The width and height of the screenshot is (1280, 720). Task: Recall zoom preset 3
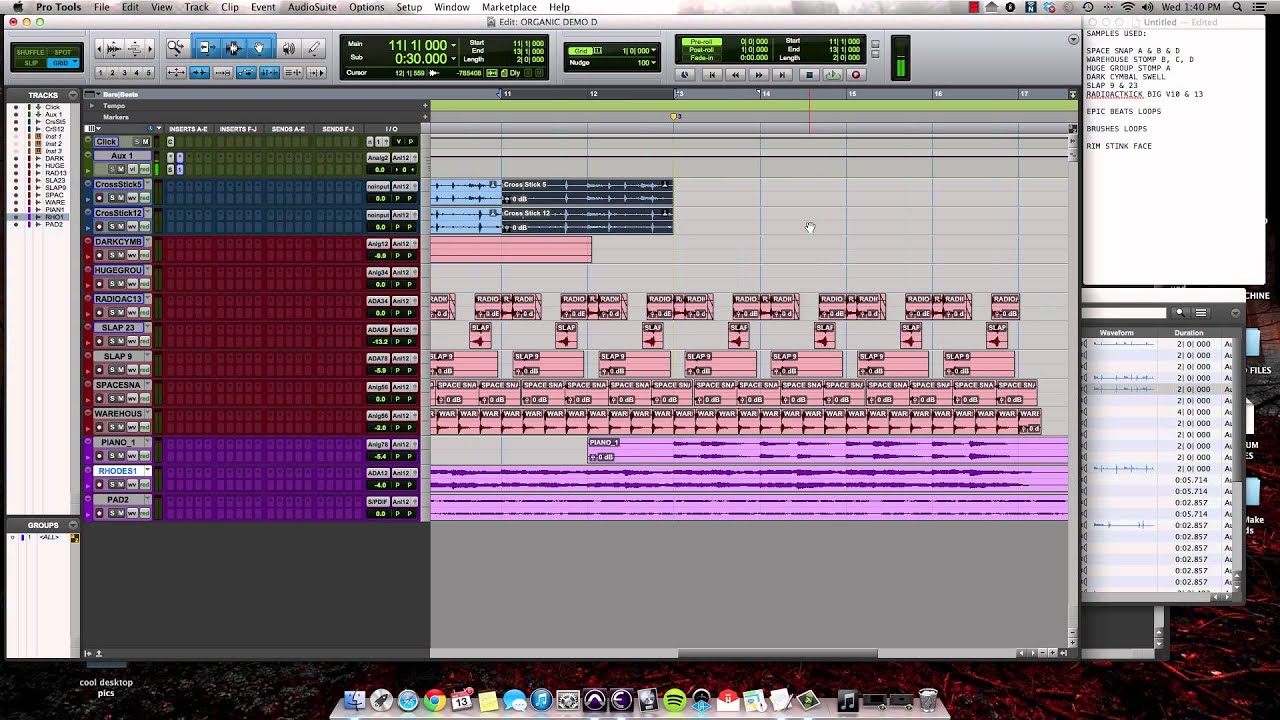click(124, 73)
